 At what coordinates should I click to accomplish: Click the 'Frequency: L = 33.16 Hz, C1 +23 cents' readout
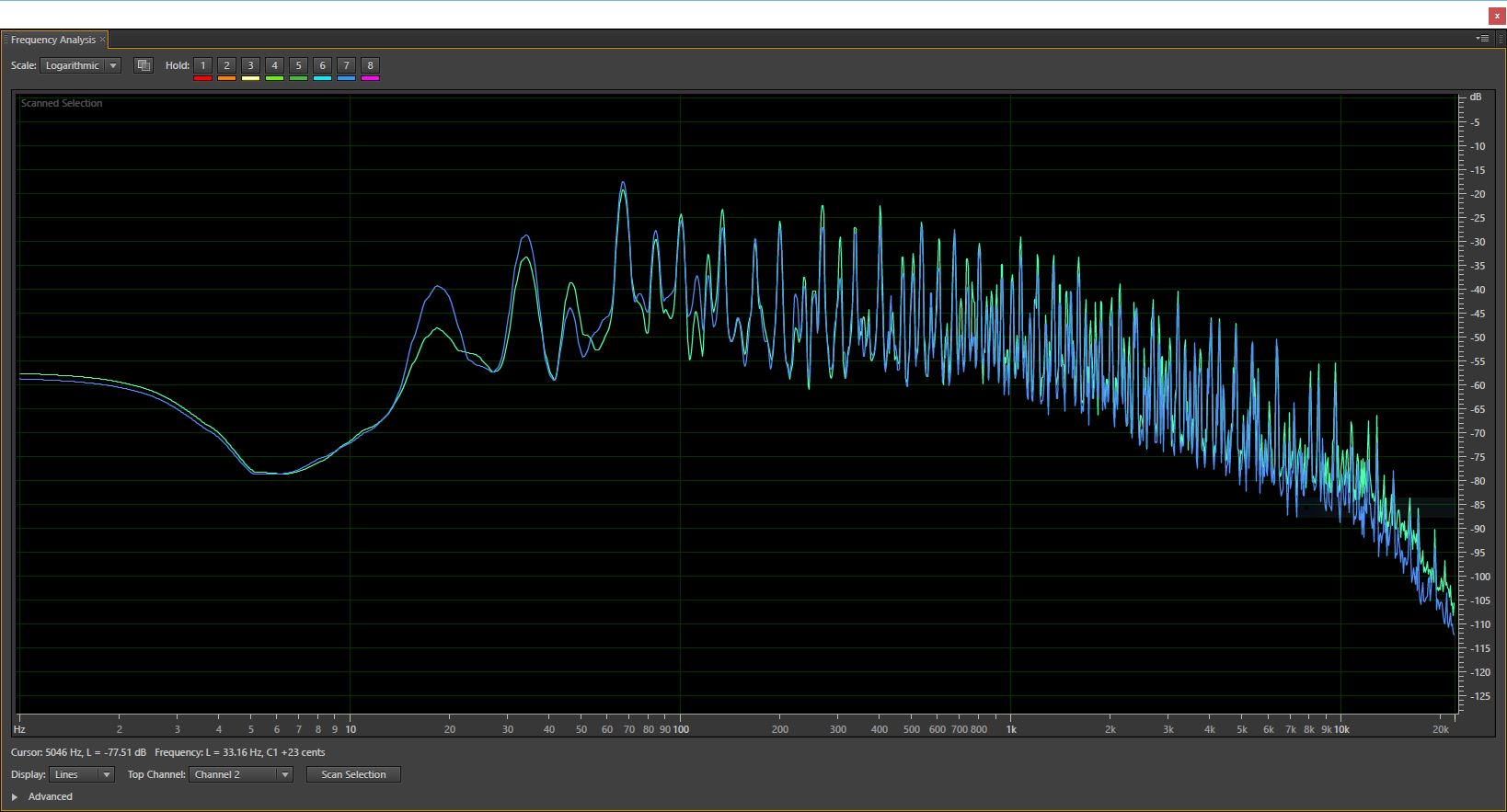pyautogui.click(x=239, y=752)
